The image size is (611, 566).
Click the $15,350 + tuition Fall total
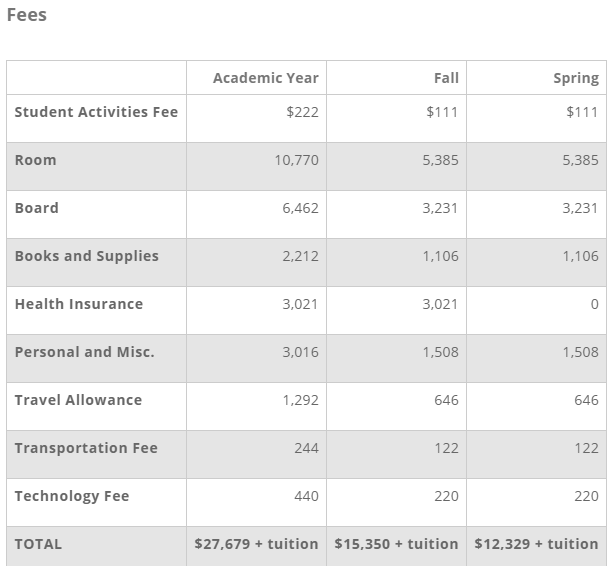[x=396, y=544]
